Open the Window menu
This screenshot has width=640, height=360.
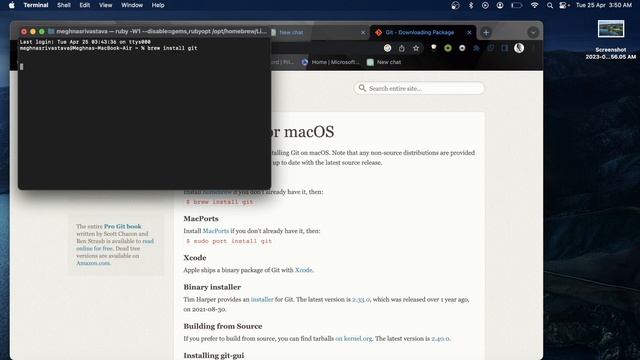click(x=132, y=5)
